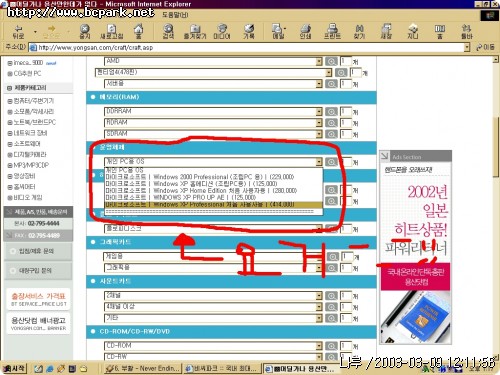Select WINDOWS XP PRO UP AE option
Image resolution: width=500 pixels, height=375 pixels.
tap(214, 197)
